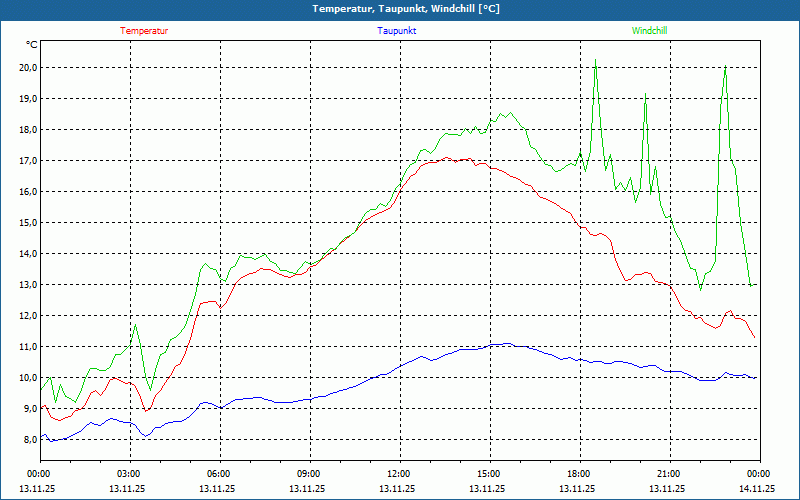Click the green Windchill legend label

[x=649, y=31]
